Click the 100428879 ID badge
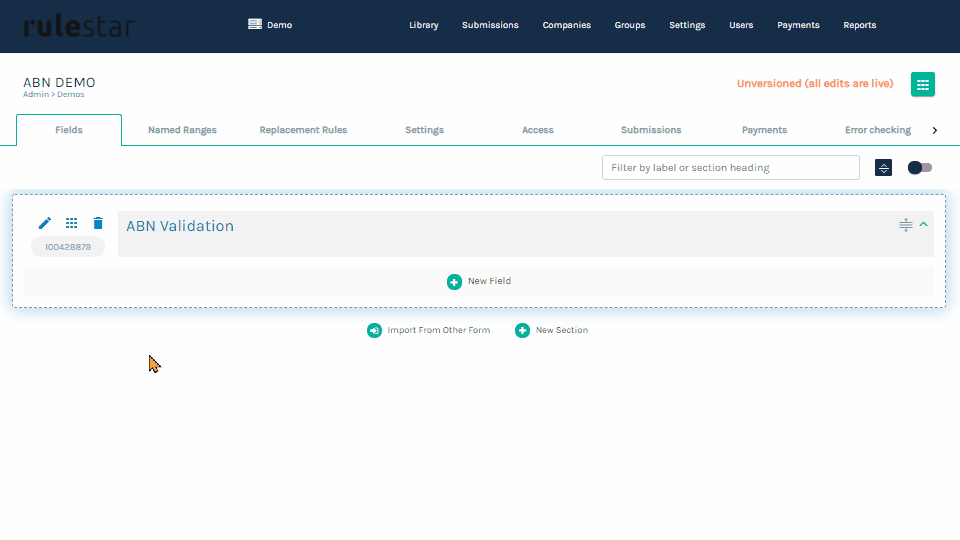This screenshot has width=960, height=540. (68, 247)
